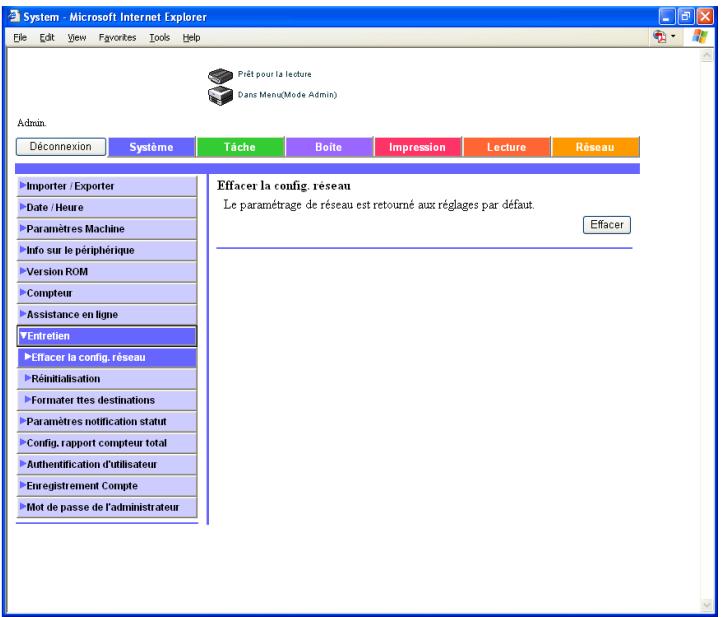
Task: Click the 'Le paramétrage de réseau' description
Action: pyautogui.click(x=379, y=205)
